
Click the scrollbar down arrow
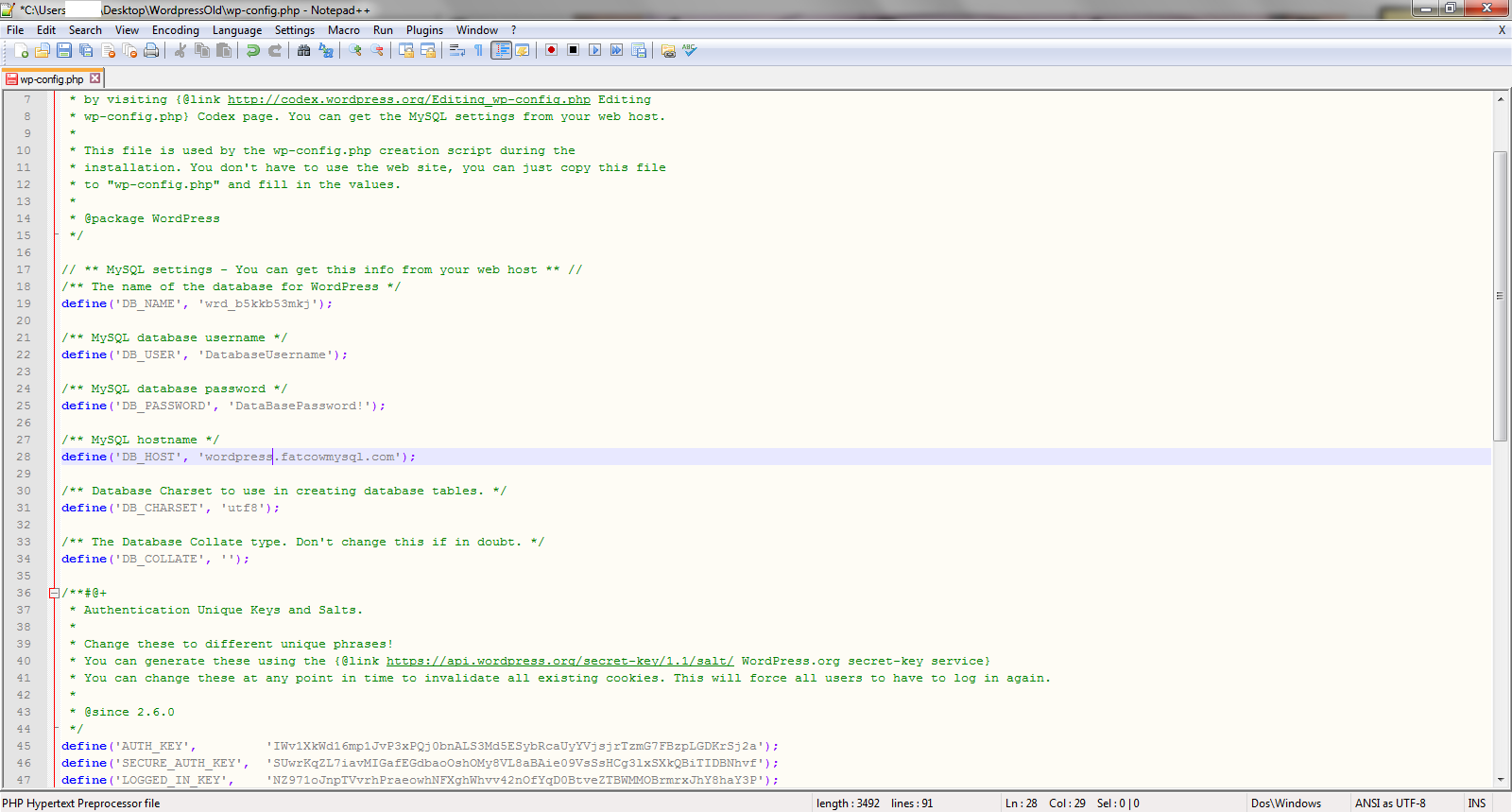pyautogui.click(x=1500, y=780)
